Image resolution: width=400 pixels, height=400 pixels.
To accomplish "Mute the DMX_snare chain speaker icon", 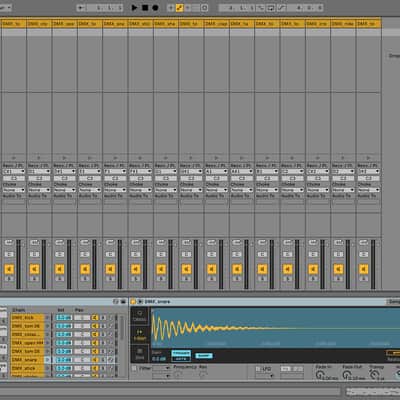I will pyautogui.click(x=95, y=360).
